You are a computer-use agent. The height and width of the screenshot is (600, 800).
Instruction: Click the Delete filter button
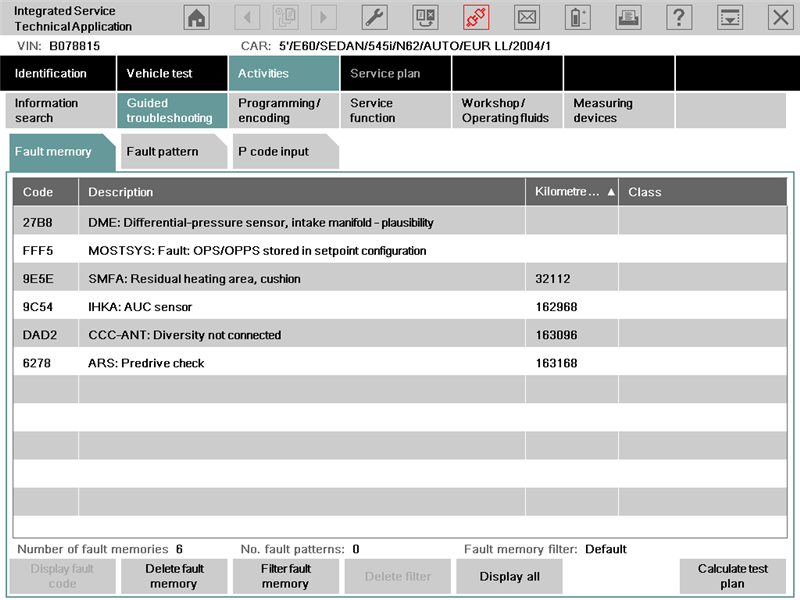397,576
